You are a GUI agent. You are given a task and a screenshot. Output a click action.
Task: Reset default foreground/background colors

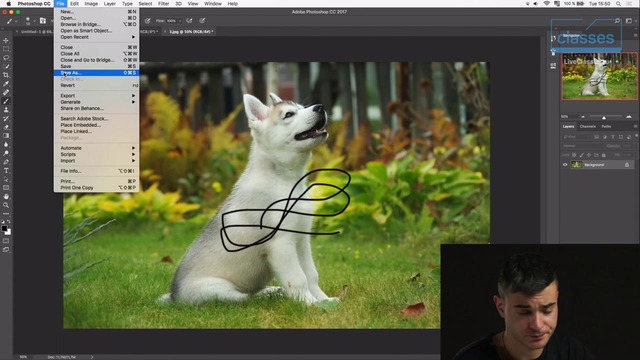[3, 222]
